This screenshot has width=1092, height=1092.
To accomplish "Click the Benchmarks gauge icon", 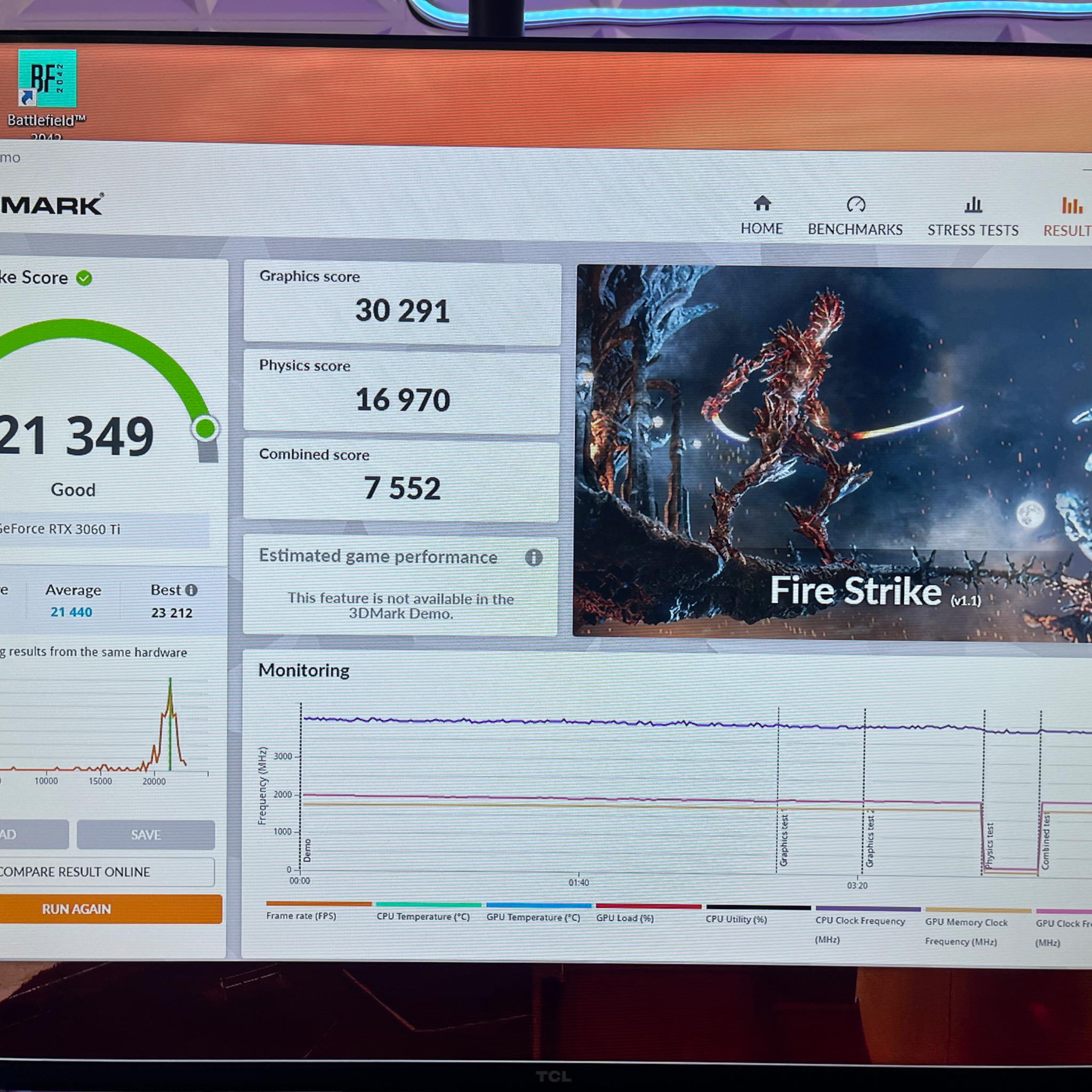I will point(856,204).
